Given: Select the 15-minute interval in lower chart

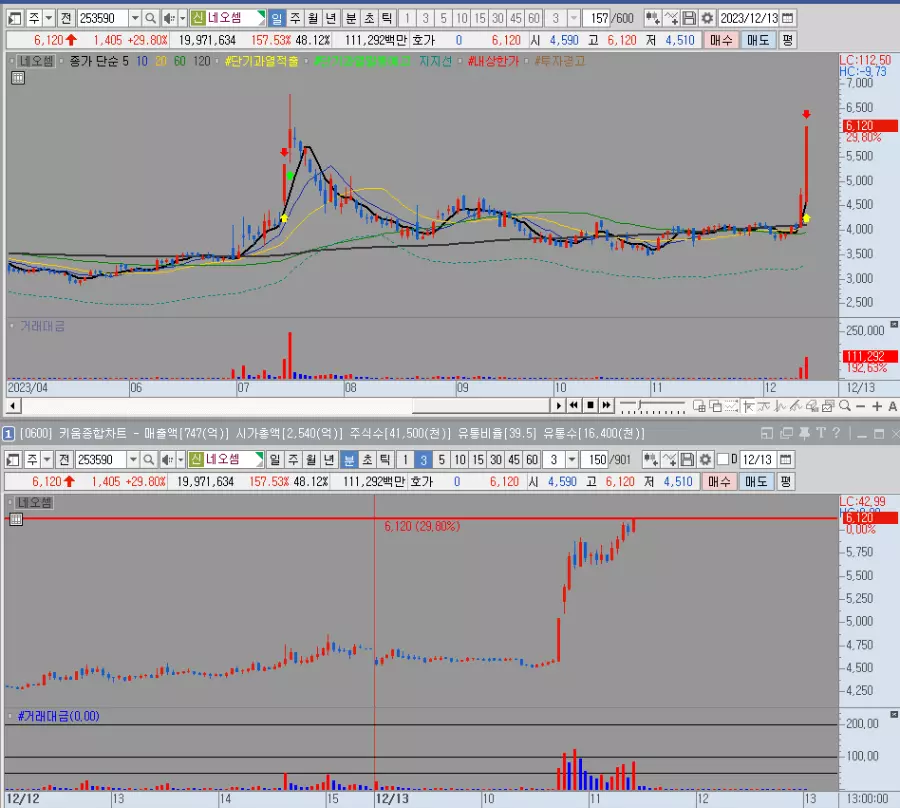Looking at the screenshot, I should click(x=478, y=460).
